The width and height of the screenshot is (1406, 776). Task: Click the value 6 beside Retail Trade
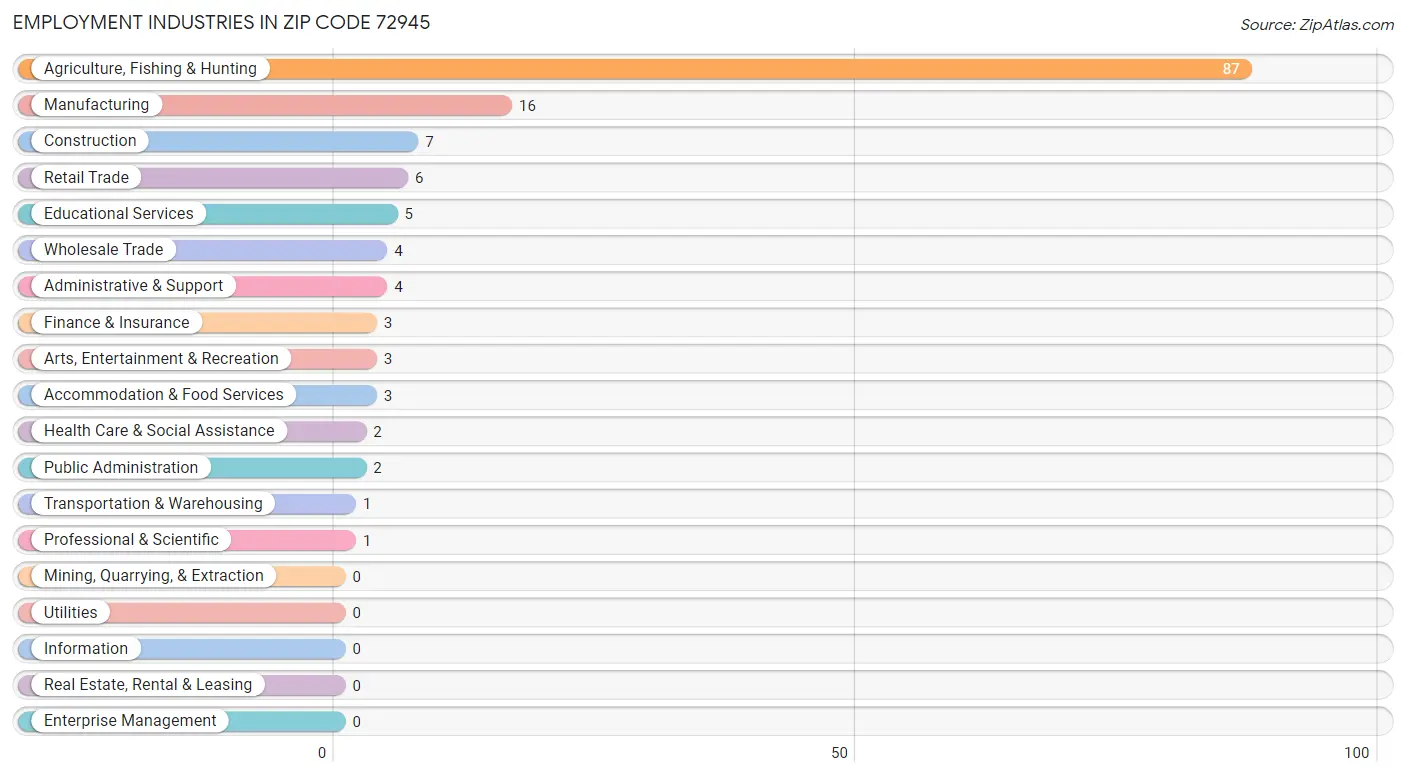pos(419,178)
